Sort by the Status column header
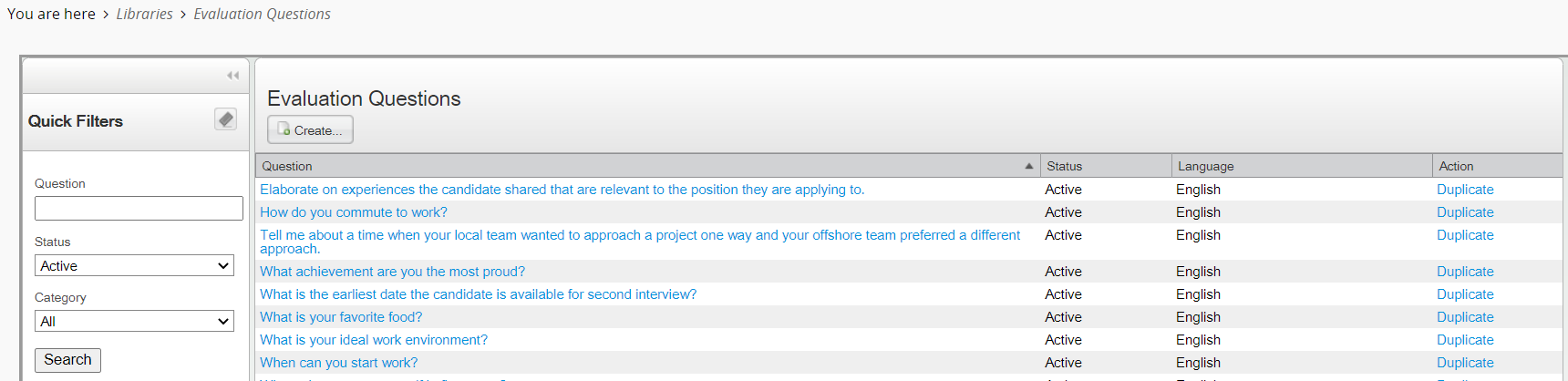The height and width of the screenshot is (381, 1568). [1064, 166]
